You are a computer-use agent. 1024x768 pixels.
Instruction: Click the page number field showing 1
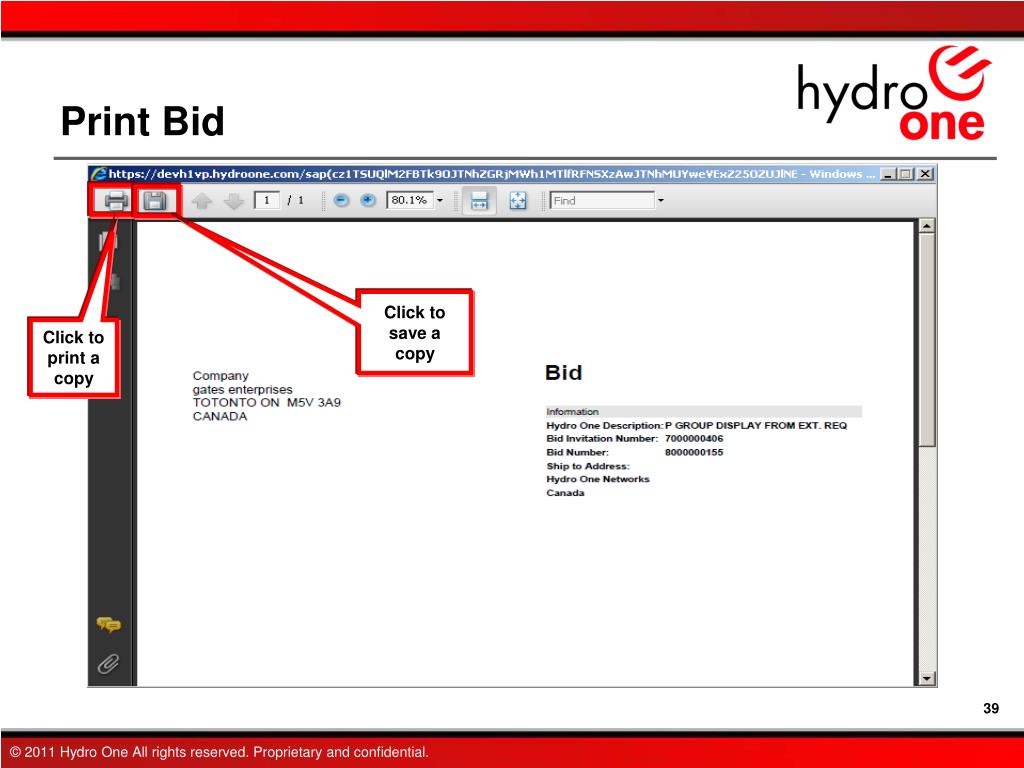[266, 200]
